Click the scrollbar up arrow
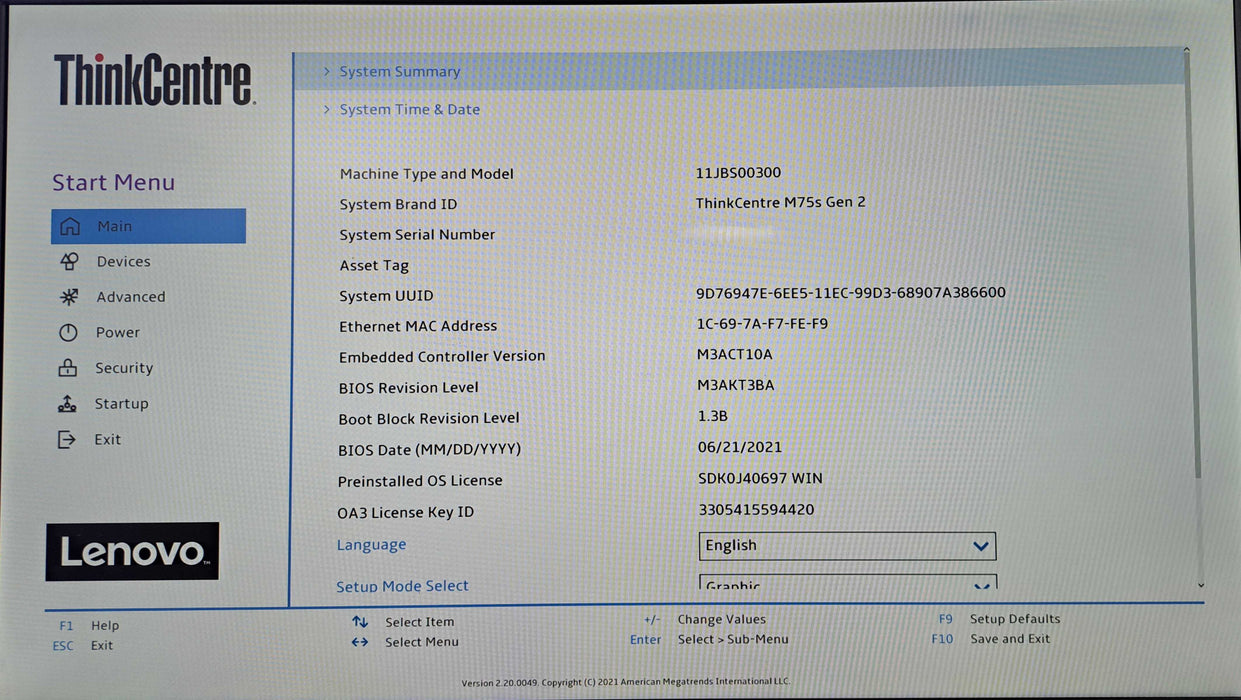Image resolution: width=1241 pixels, height=700 pixels. pyautogui.click(x=1187, y=50)
